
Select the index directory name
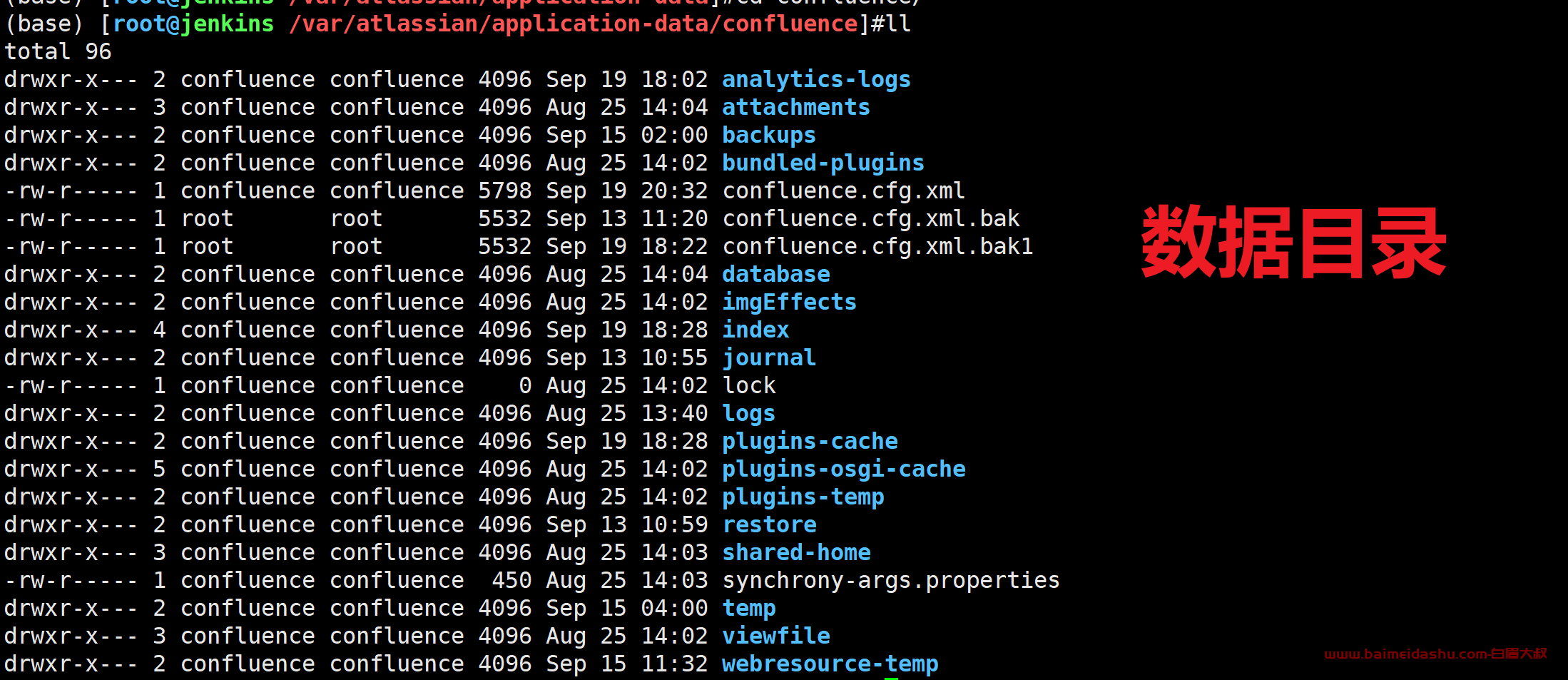755,330
